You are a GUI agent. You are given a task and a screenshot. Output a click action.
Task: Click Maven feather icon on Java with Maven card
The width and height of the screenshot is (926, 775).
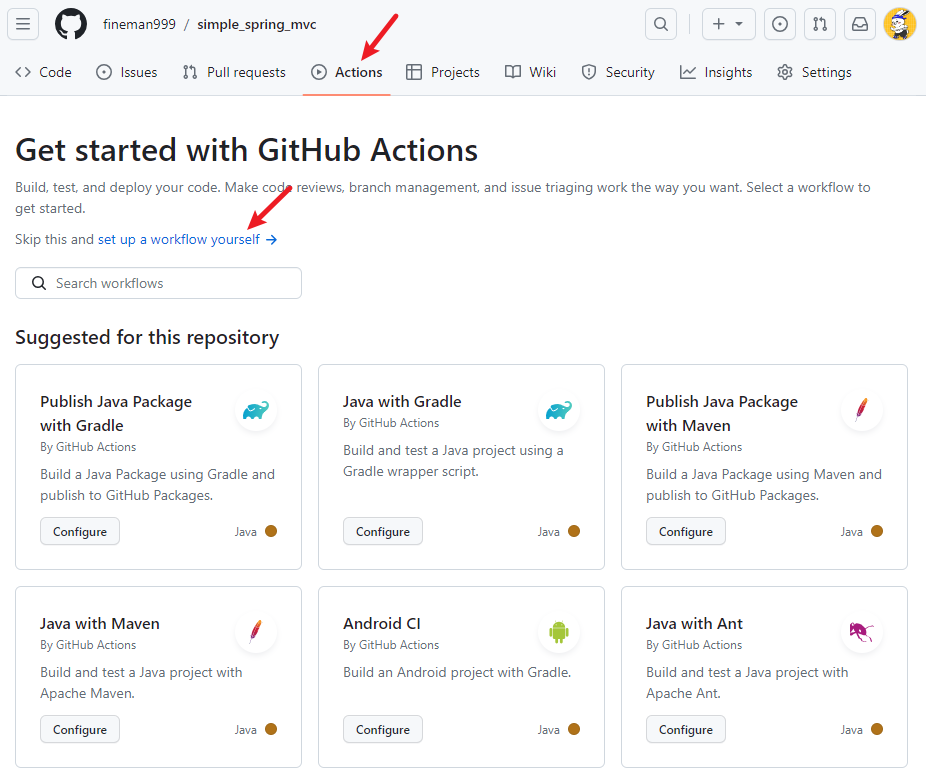[x=256, y=631]
